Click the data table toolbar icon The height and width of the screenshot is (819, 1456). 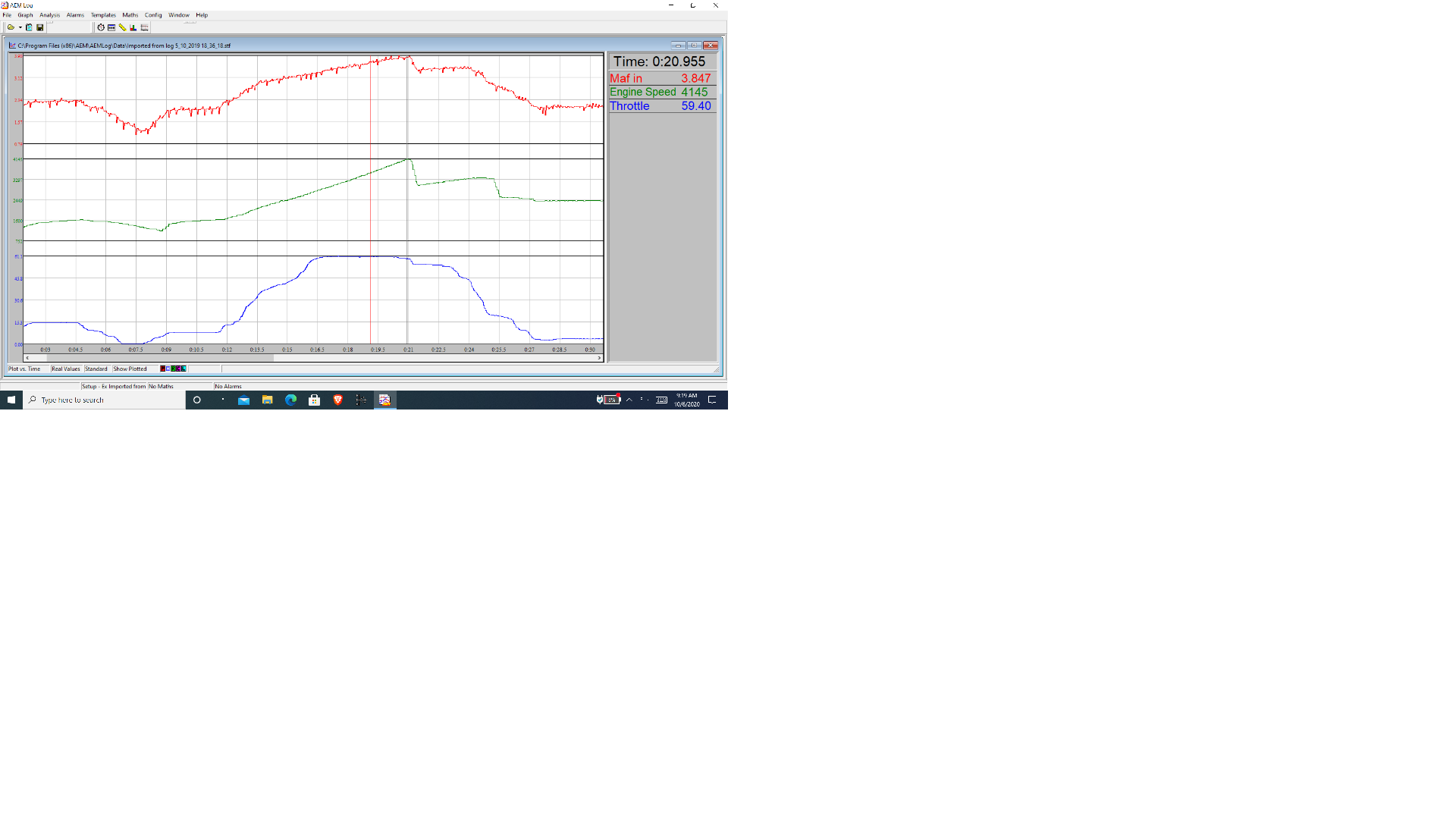coord(111,27)
